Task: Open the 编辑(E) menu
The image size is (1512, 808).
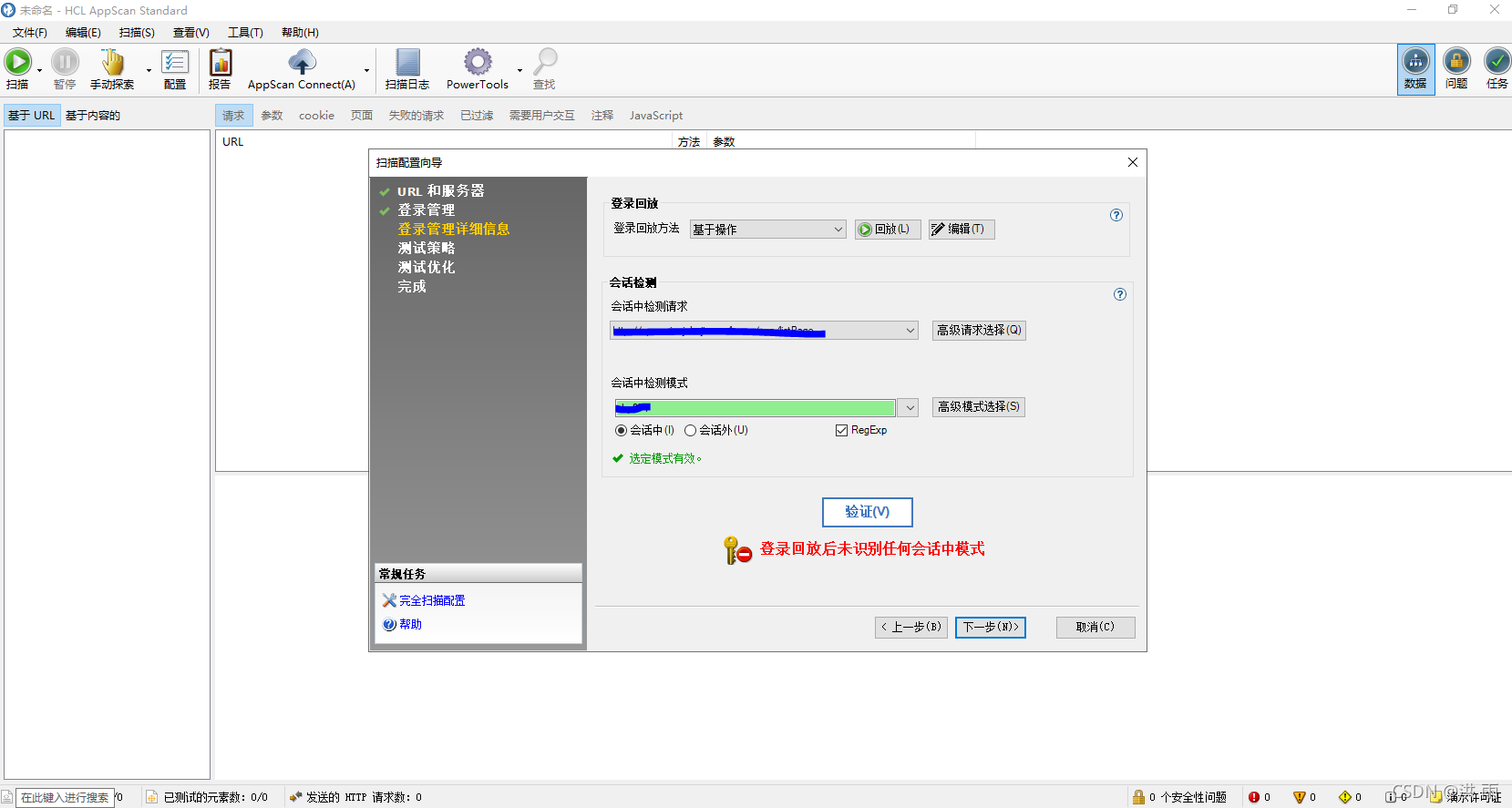Action: [x=83, y=33]
